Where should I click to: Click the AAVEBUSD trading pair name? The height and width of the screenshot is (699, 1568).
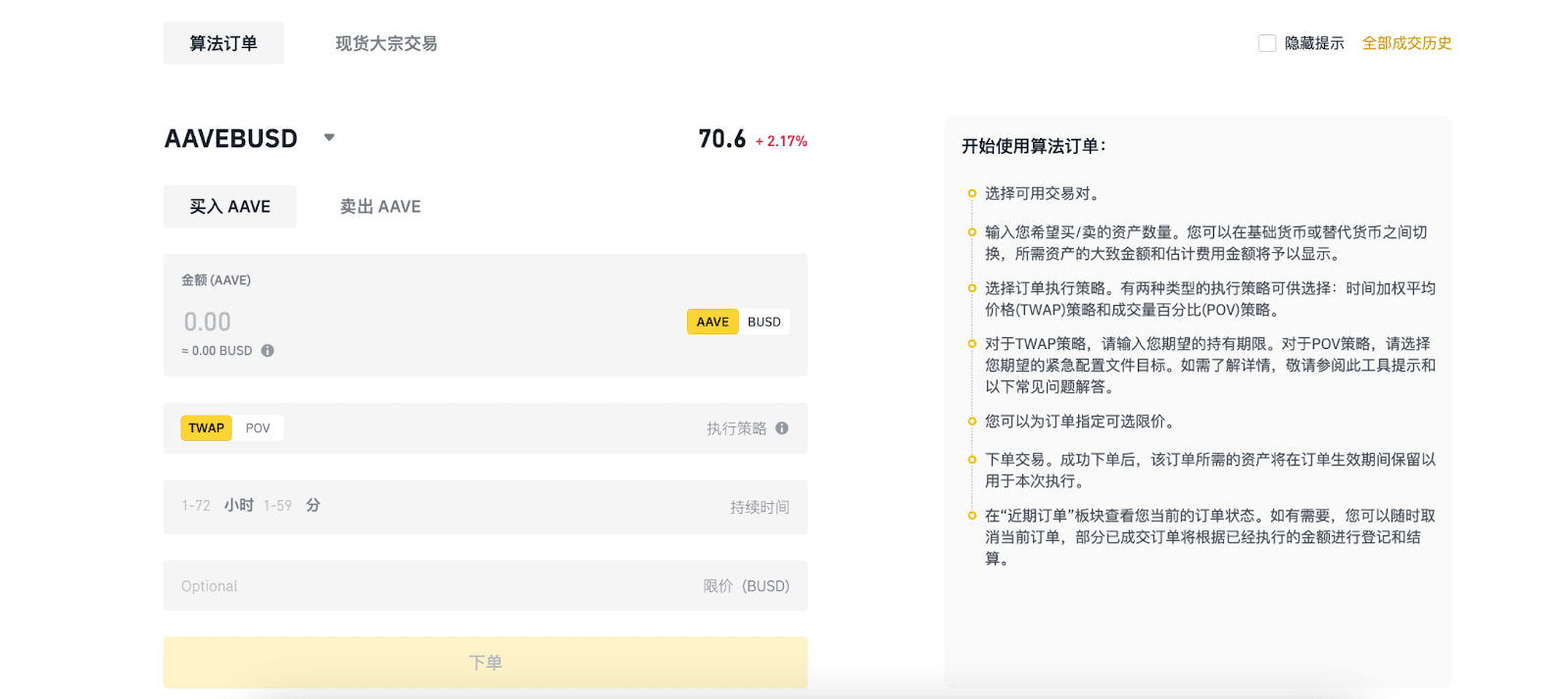[x=231, y=139]
